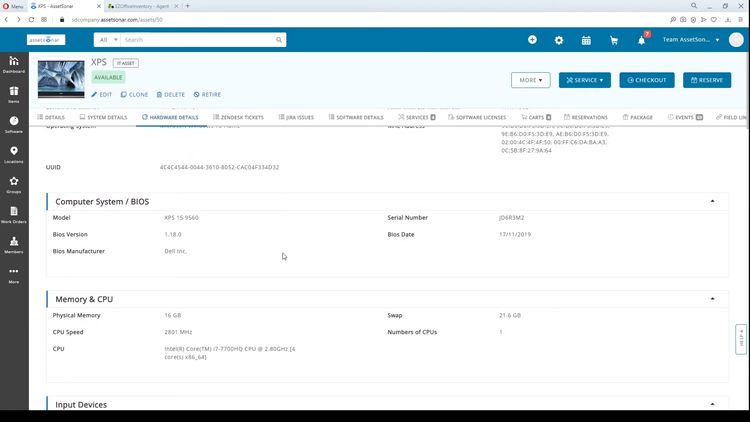
Task: Open the Dashboard from the sidebar
Action: (14, 65)
